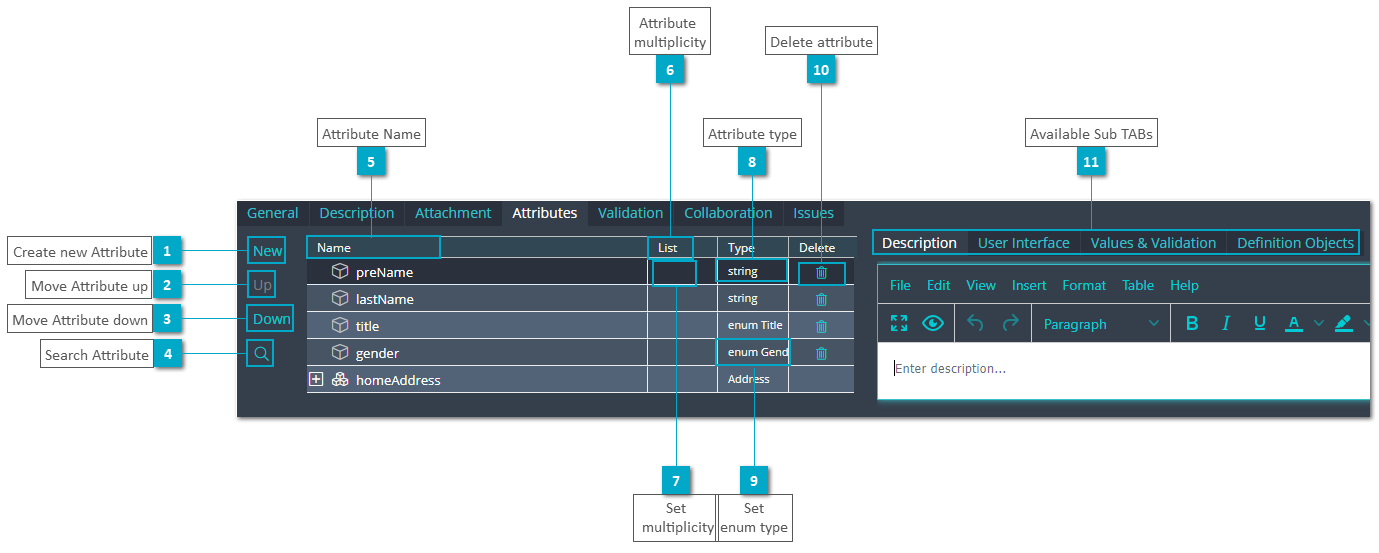Click the string type cell for lastName
The height and width of the screenshot is (553, 1379).
click(x=753, y=299)
